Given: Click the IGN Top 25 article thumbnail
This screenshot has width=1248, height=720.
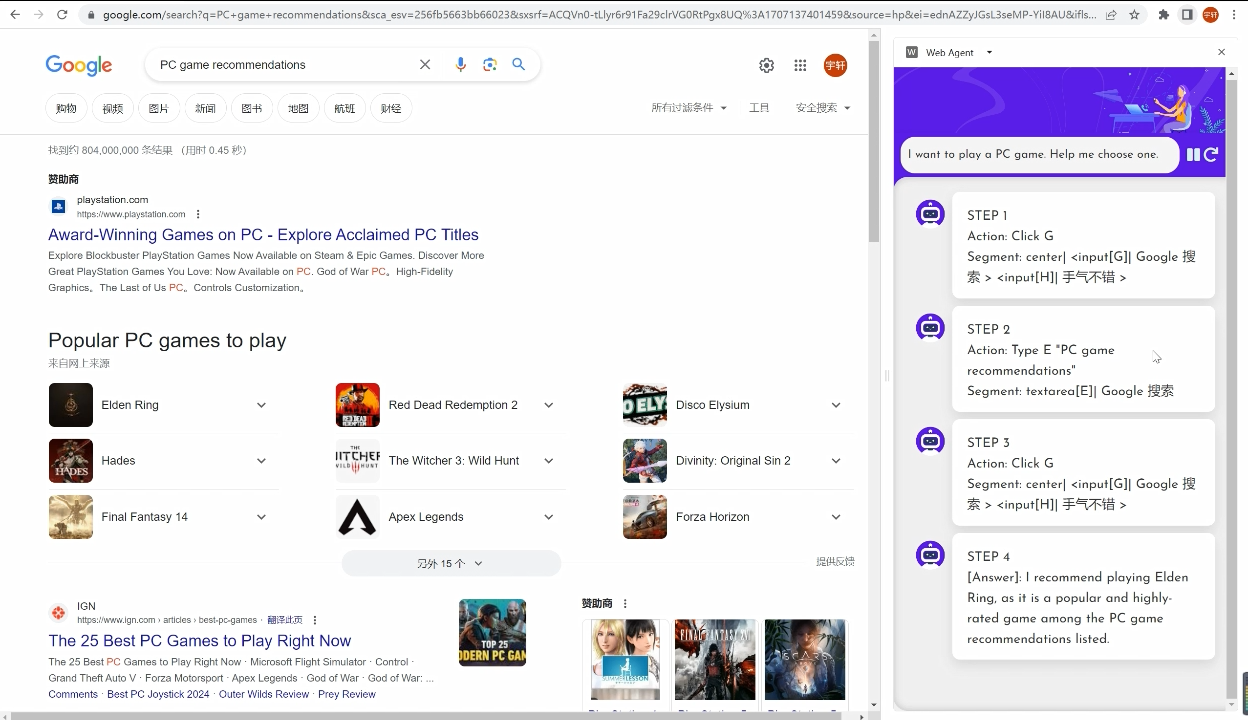Looking at the screenshot, I should (x=492, y=633).
